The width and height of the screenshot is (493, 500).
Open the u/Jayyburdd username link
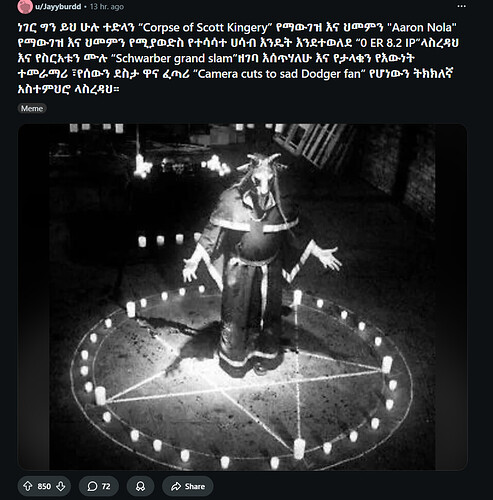point(58,7)
